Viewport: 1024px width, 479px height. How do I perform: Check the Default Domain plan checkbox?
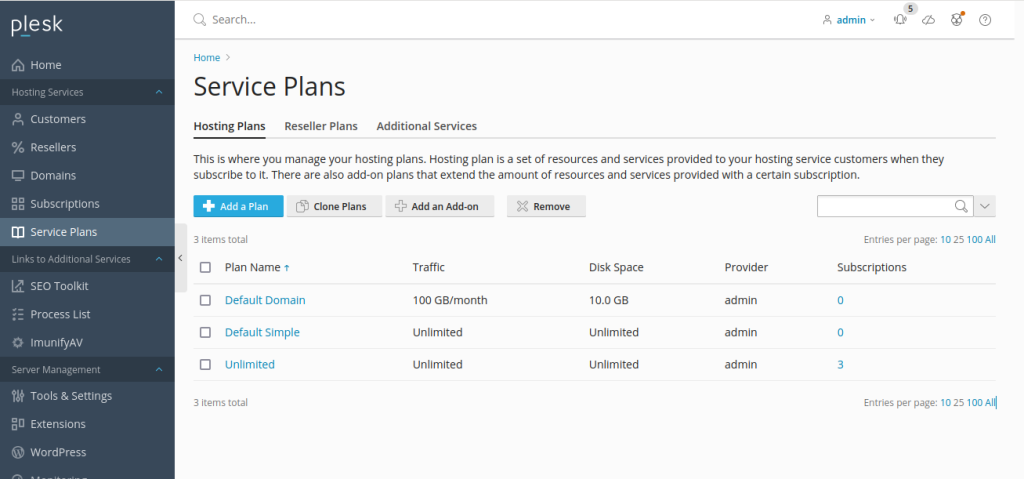pos(205,300)
